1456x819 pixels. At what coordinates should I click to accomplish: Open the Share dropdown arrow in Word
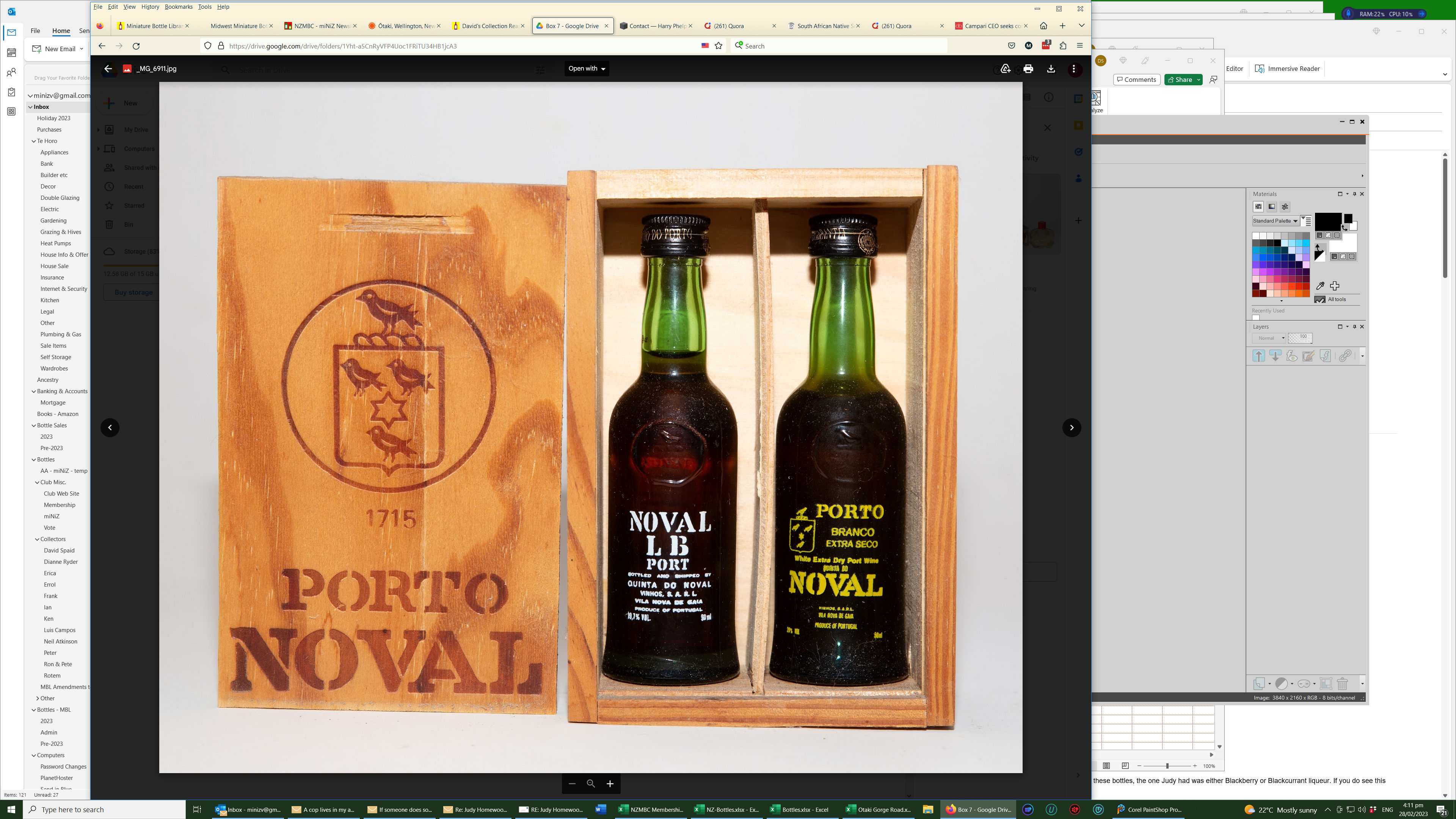tap(1198, 80)
